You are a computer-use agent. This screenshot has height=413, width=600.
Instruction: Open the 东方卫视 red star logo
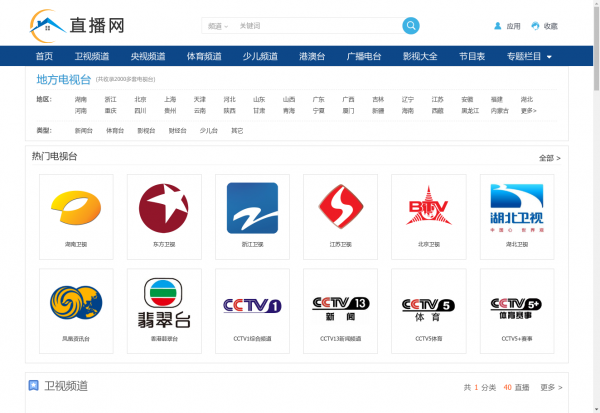[x=164, y=208]
